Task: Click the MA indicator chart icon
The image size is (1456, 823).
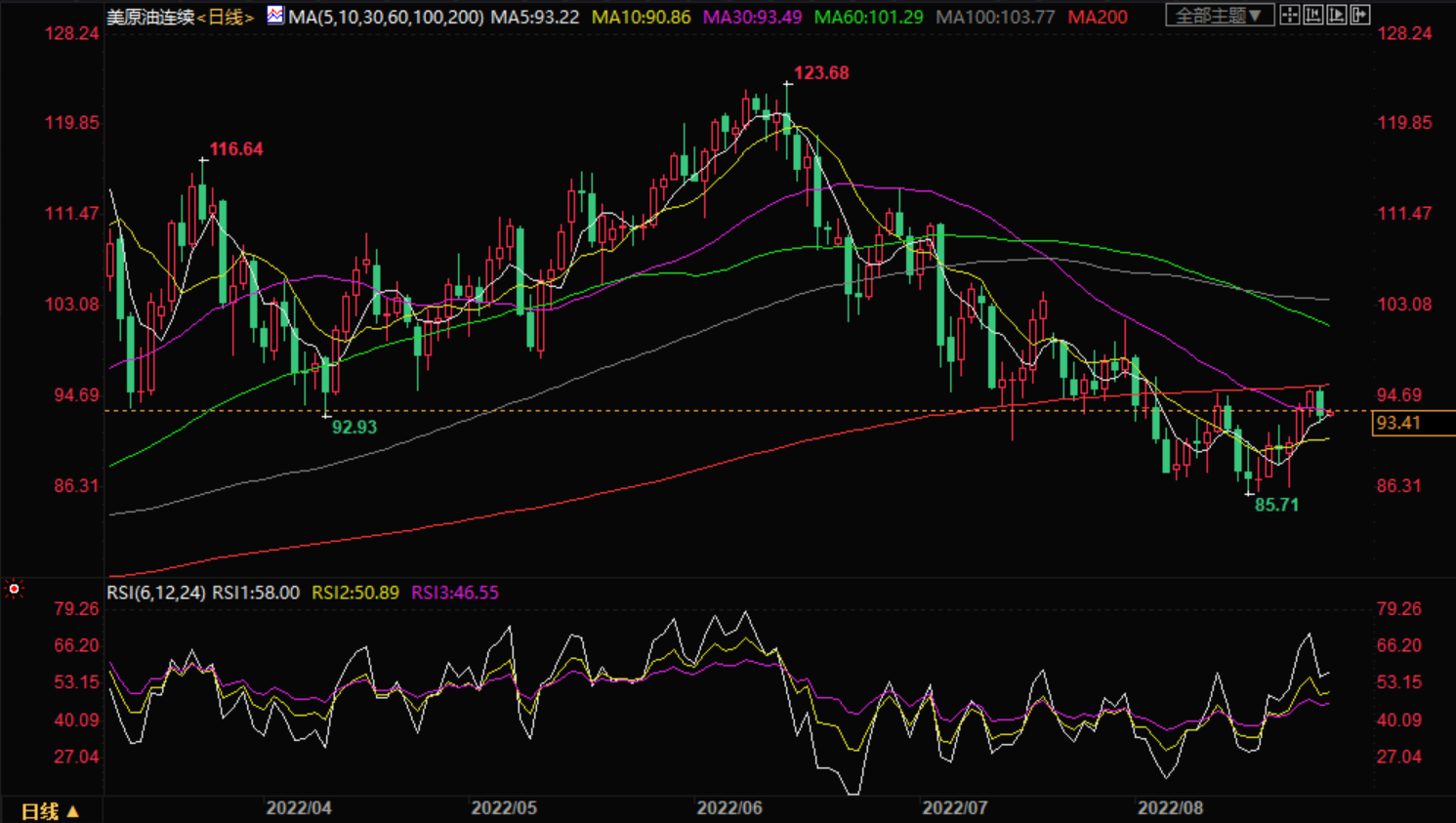Action: 275,16
